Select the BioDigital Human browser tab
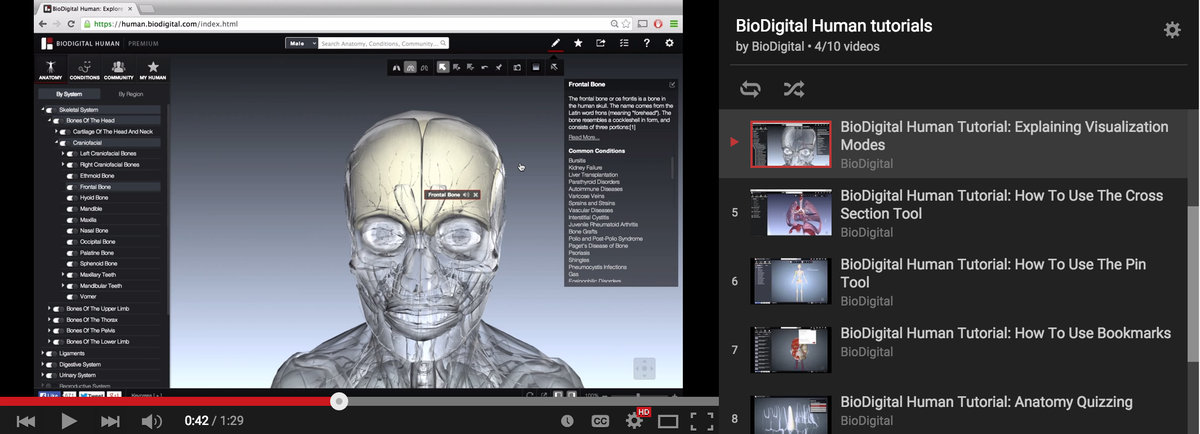The image size is (1200, 434). pos(93,7)
